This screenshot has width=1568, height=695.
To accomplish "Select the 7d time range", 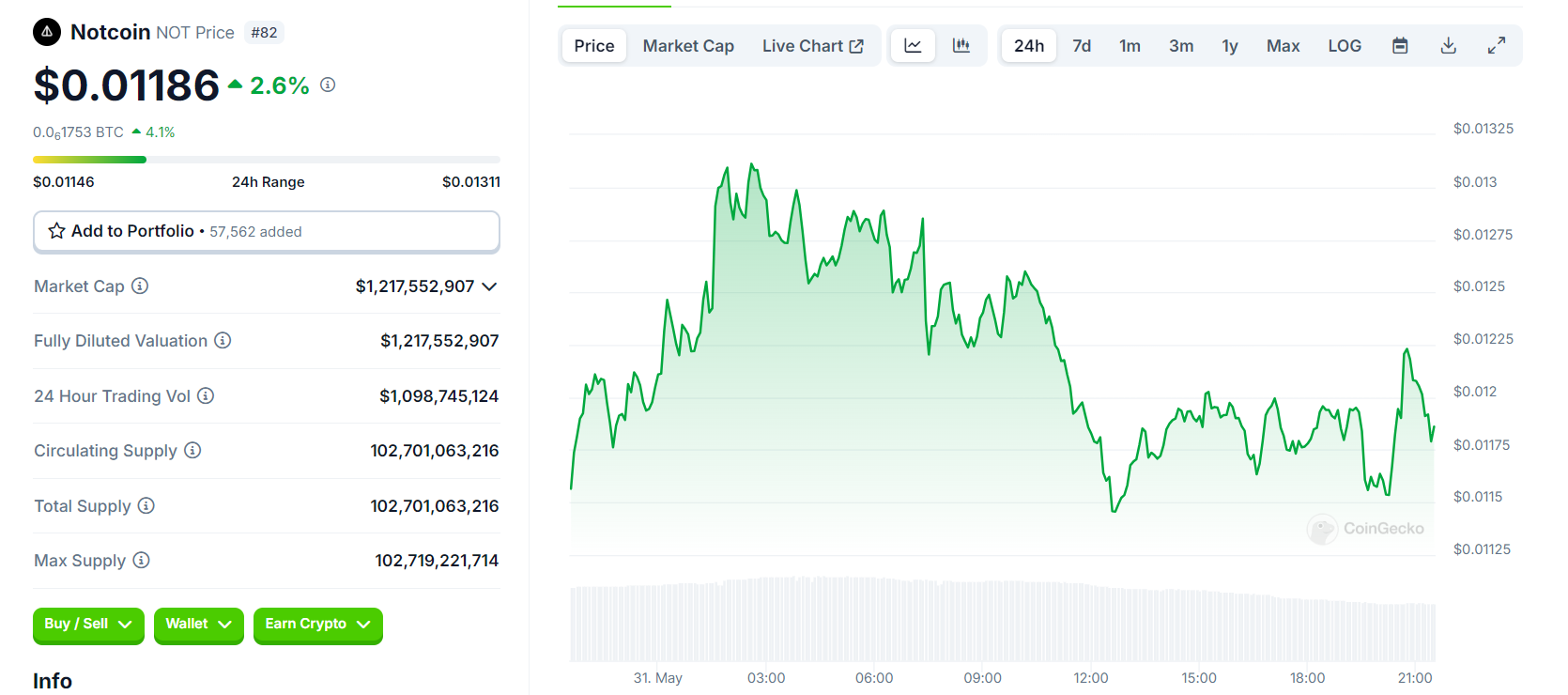I will pyautogui.click(x=1082, y=46).
